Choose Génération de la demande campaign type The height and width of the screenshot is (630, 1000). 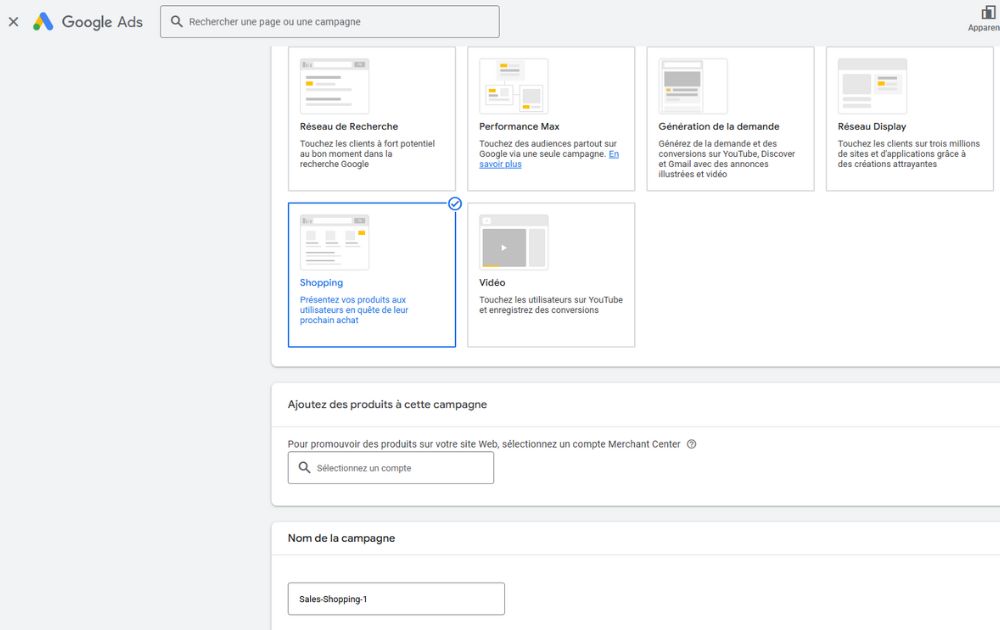730,119
